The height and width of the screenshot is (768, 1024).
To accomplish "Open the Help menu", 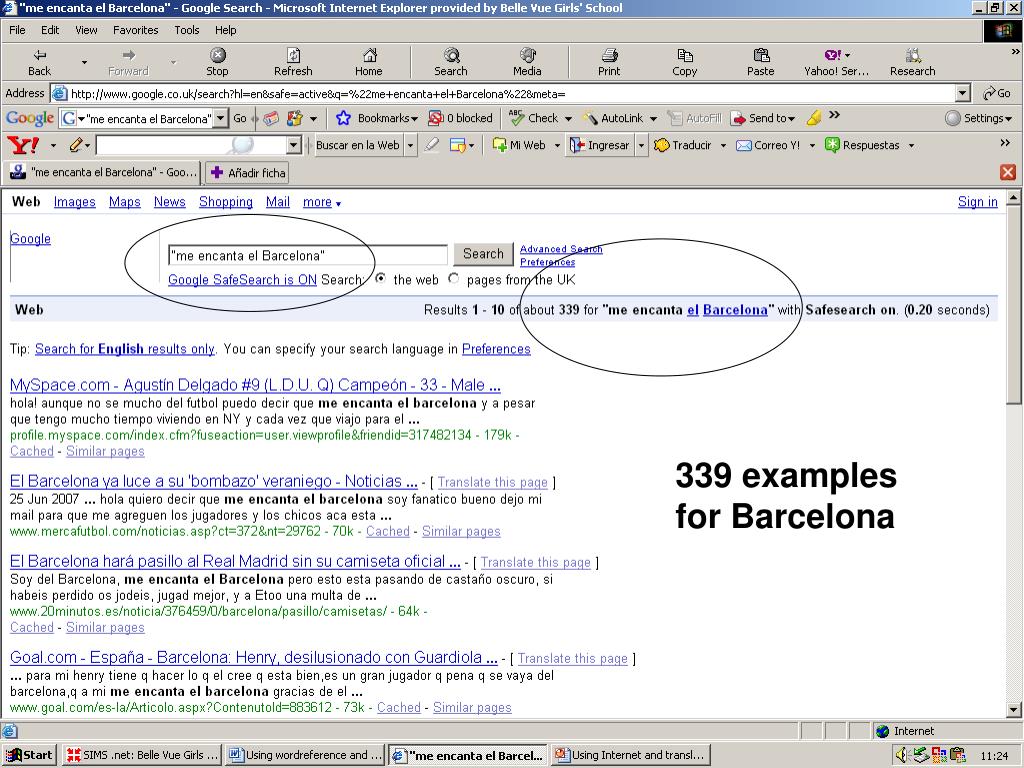I will coord(225,30).
